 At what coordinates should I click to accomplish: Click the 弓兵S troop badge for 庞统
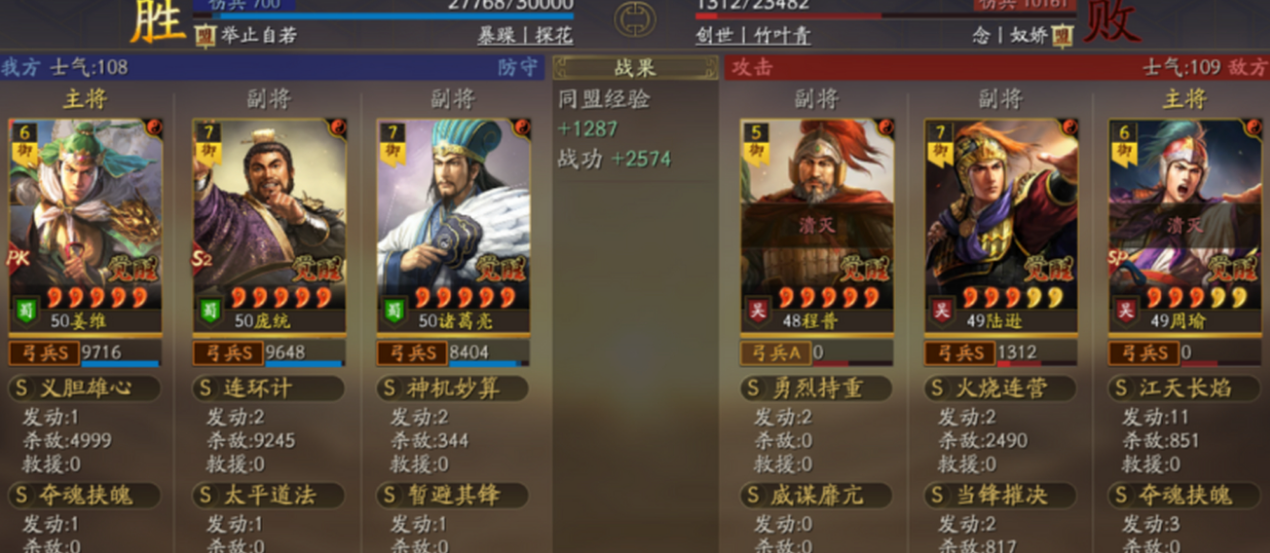point(227,353)
